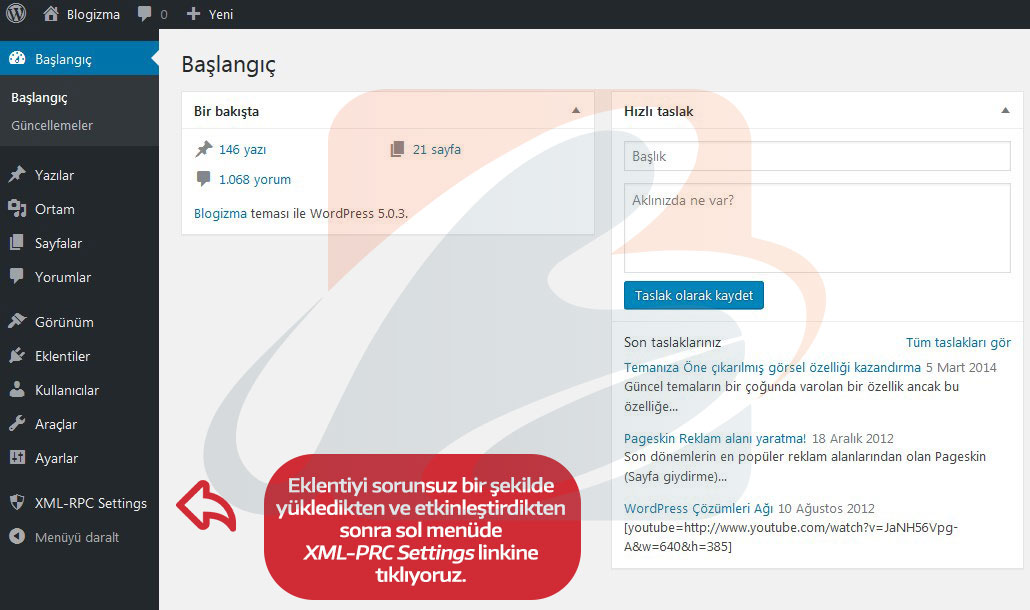Viewport: 1030px width, 610px height.
Task: Collapse the Hızlı taslak panel
Action: tap(1005, 110)
